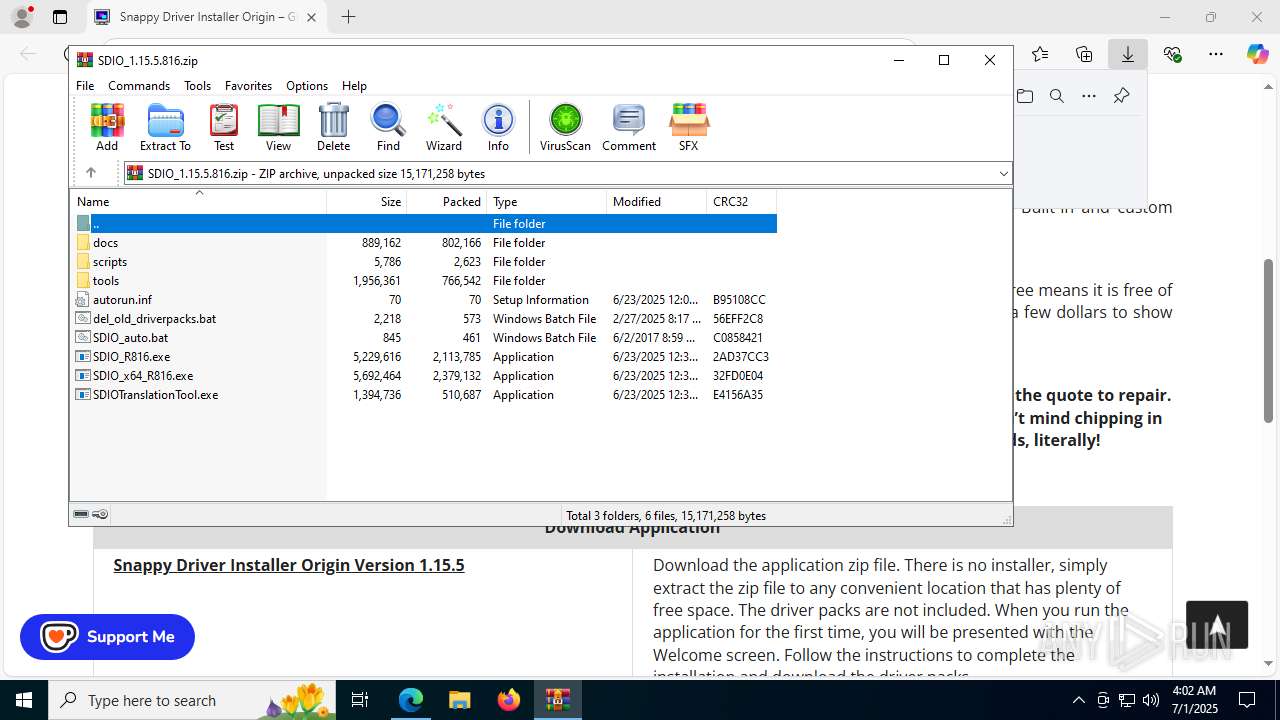Click the webpage vertical scrollbar thumb
Viewport: 1280px width, 720px height.
pyautogui.click(x=1269, y=340)
